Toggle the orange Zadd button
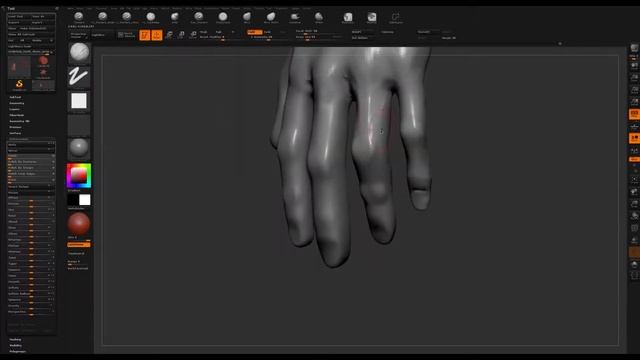The height and width of the screenshot is (360, 640). tap(255, 32)
